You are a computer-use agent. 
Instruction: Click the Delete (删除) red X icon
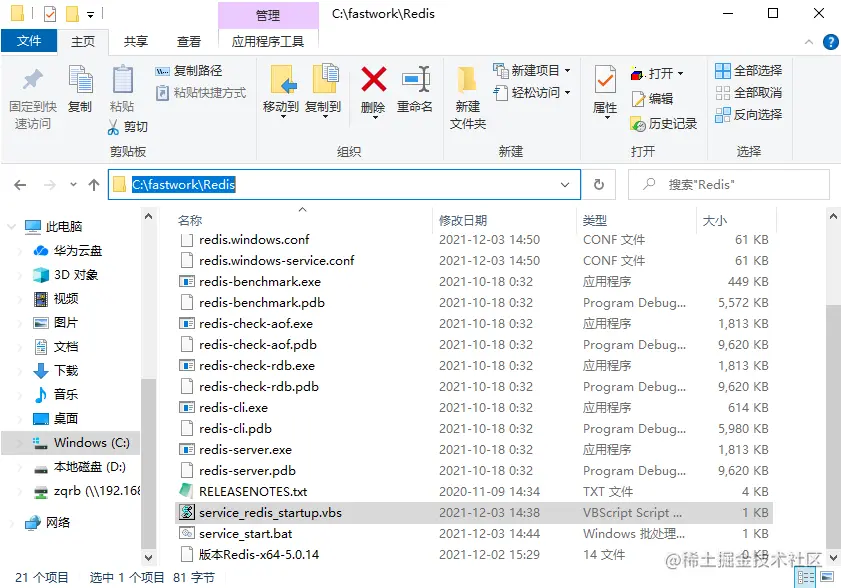coord(373,79)
